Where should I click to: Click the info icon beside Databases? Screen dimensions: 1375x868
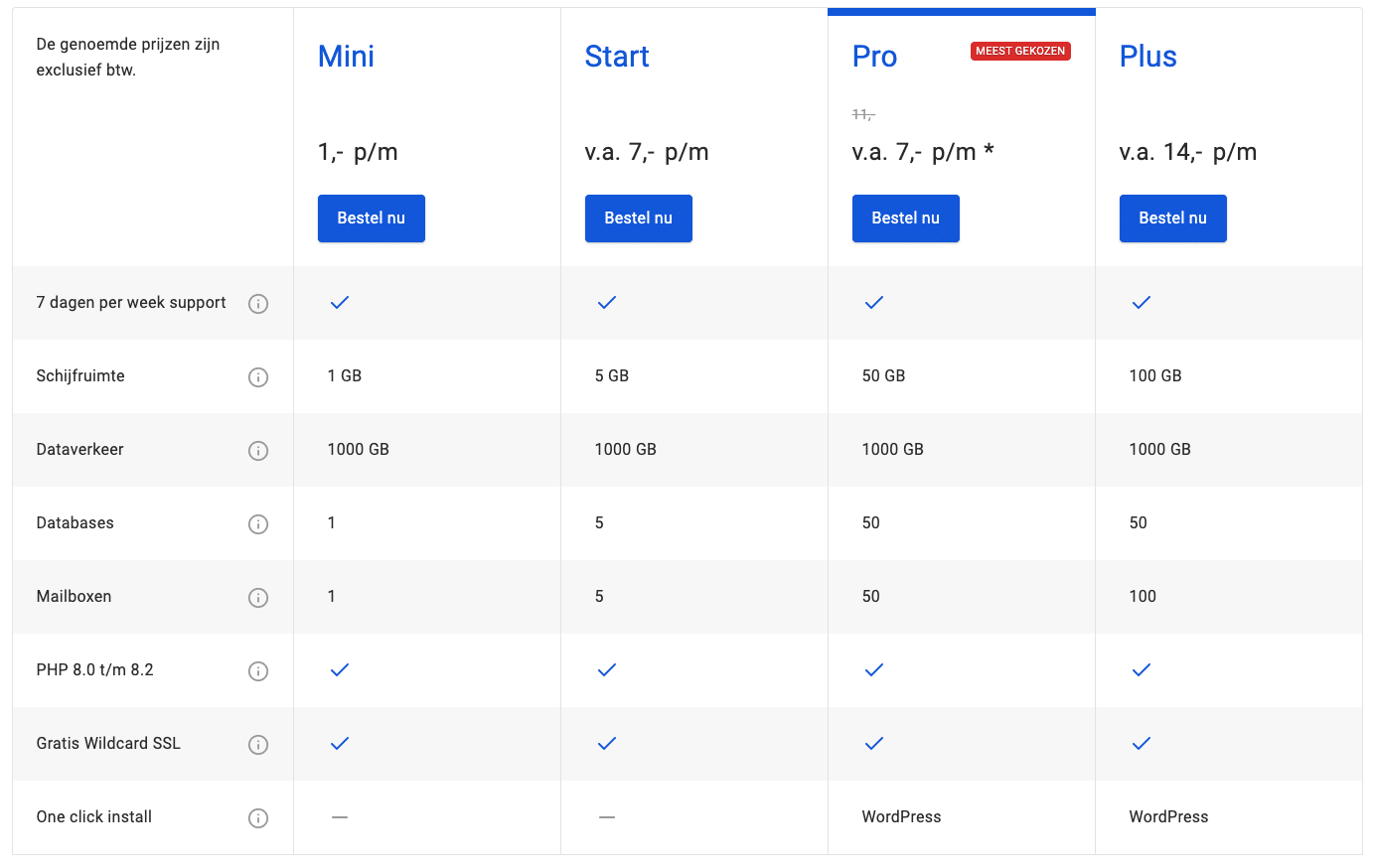click(x=258, y=524)
